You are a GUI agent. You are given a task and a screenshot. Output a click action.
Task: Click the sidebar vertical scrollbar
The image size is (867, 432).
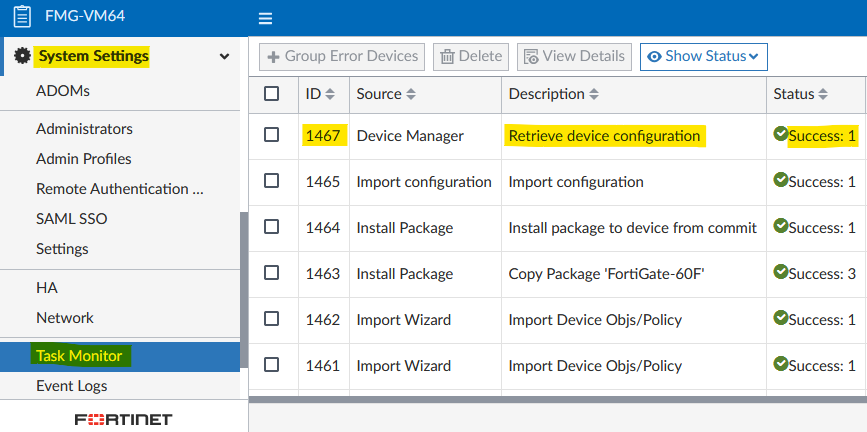coord(244,290)
